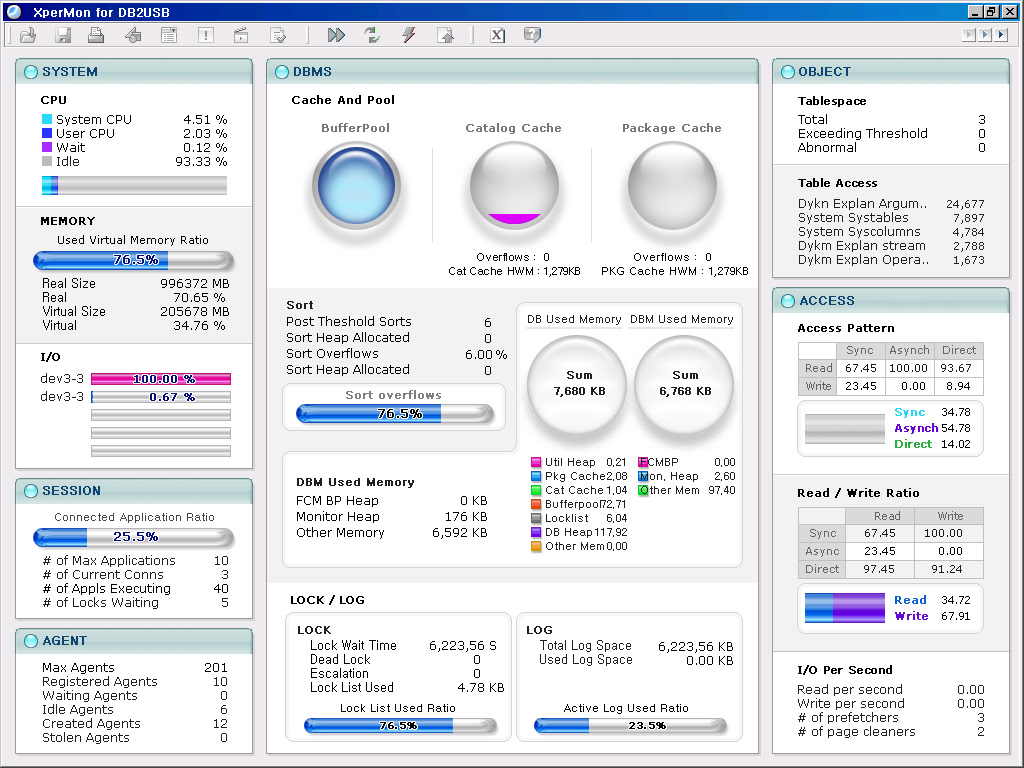Click the Catalog Cache sphere gauge
Screen dimensions: 1024x768
point(514,186)
